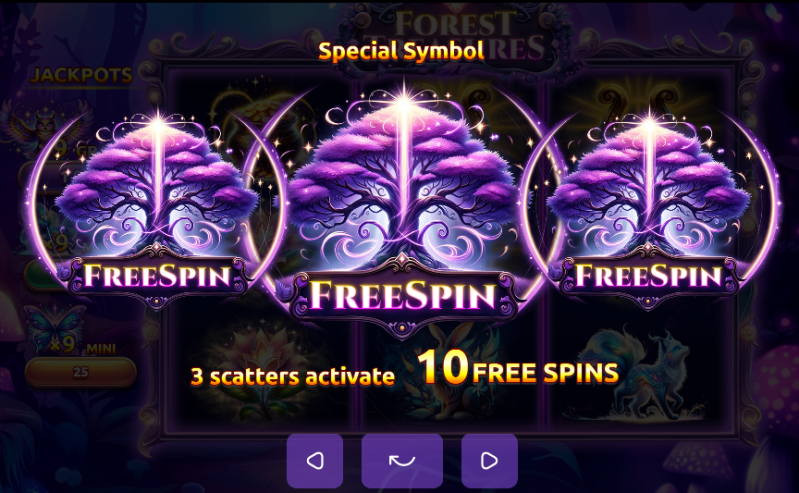Click the '10 FREE SPINS' text

(x=518, y=368)
